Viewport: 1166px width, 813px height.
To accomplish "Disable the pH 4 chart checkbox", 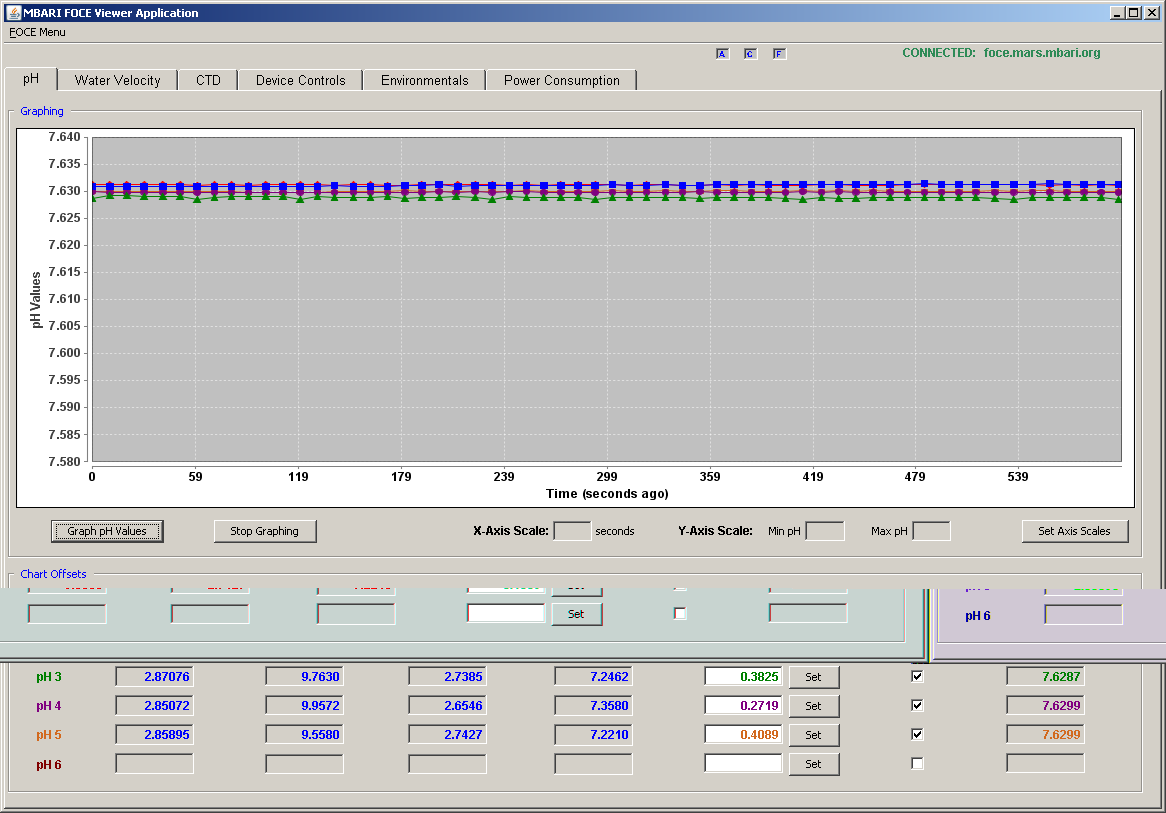I will tap(917, 705).
